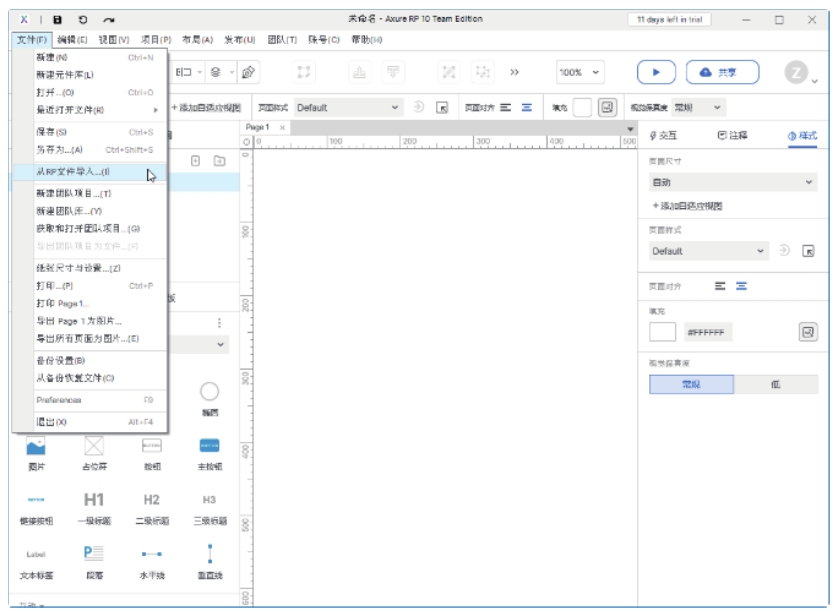Click the Preview play button
The height and width of the screenshot is (612, 834).
(656, 72)
